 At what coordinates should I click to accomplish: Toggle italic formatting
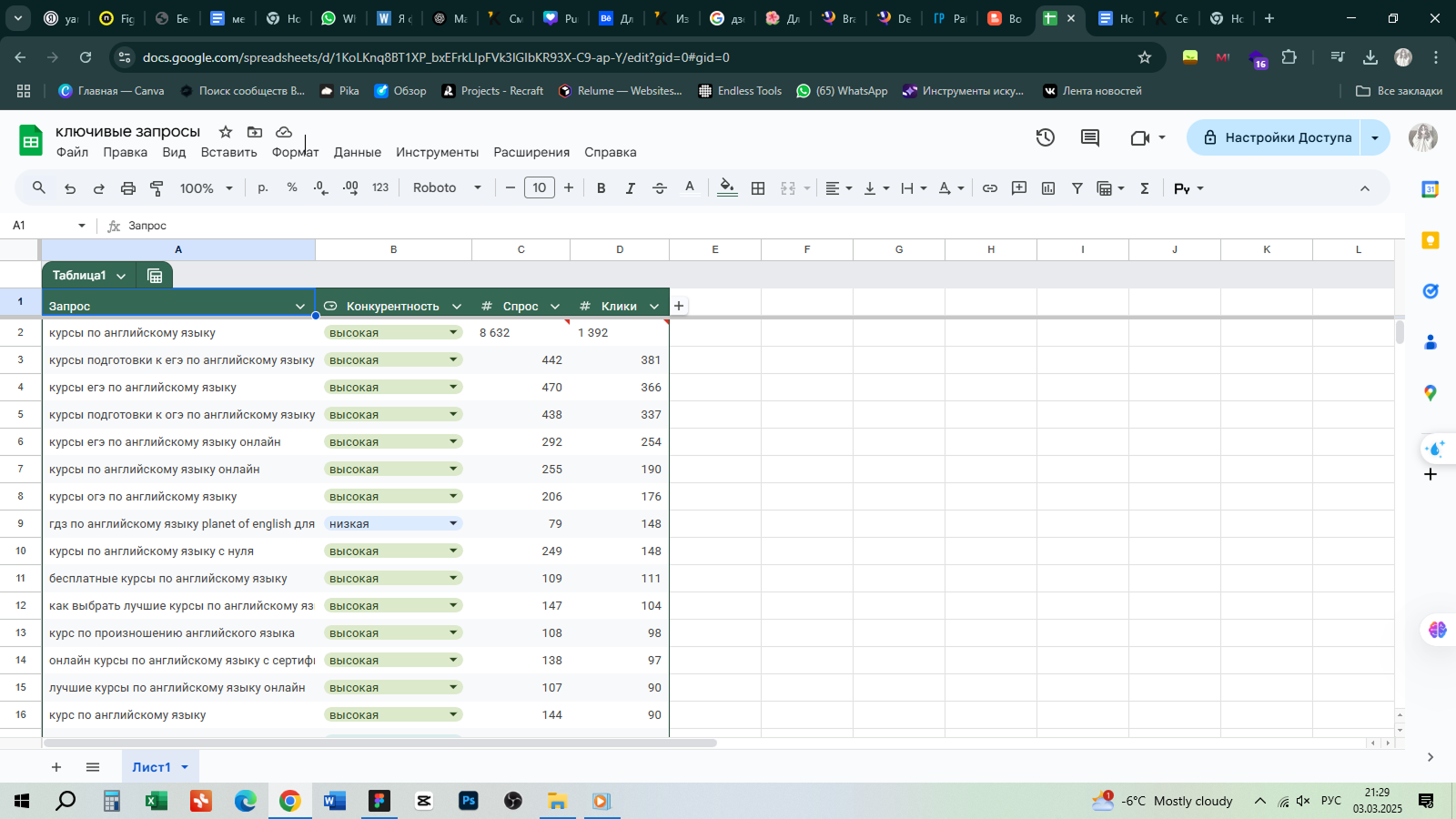point(630,188)
